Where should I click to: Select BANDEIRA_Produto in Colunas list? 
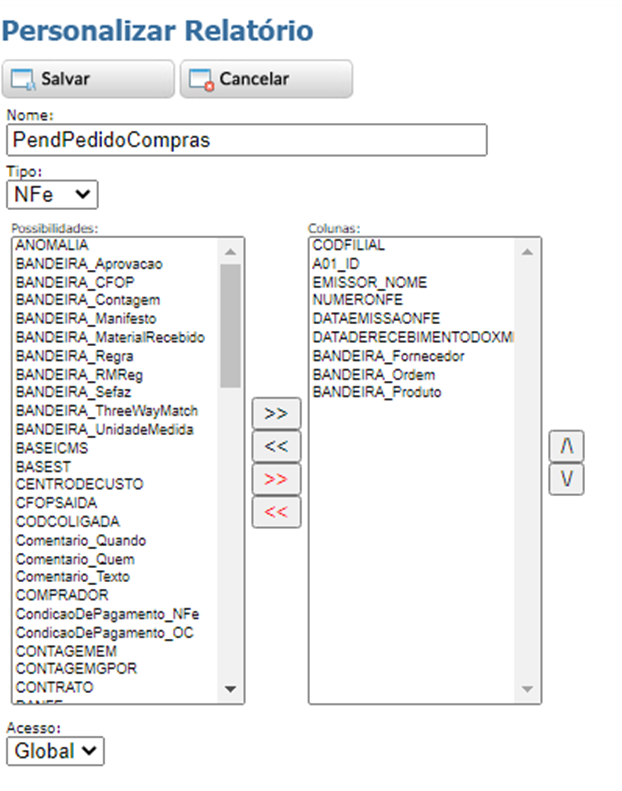point(376,393)
